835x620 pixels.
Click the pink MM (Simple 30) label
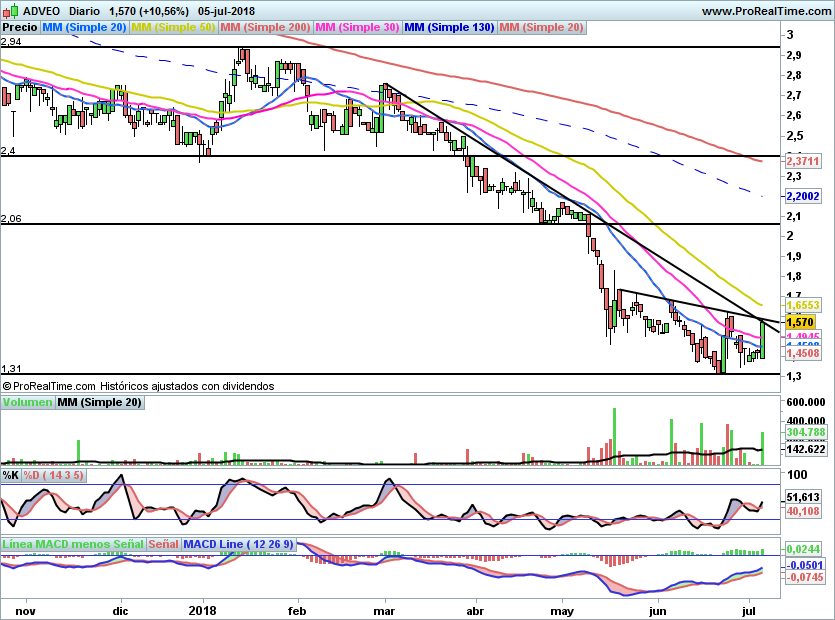[x=357, y=27]
